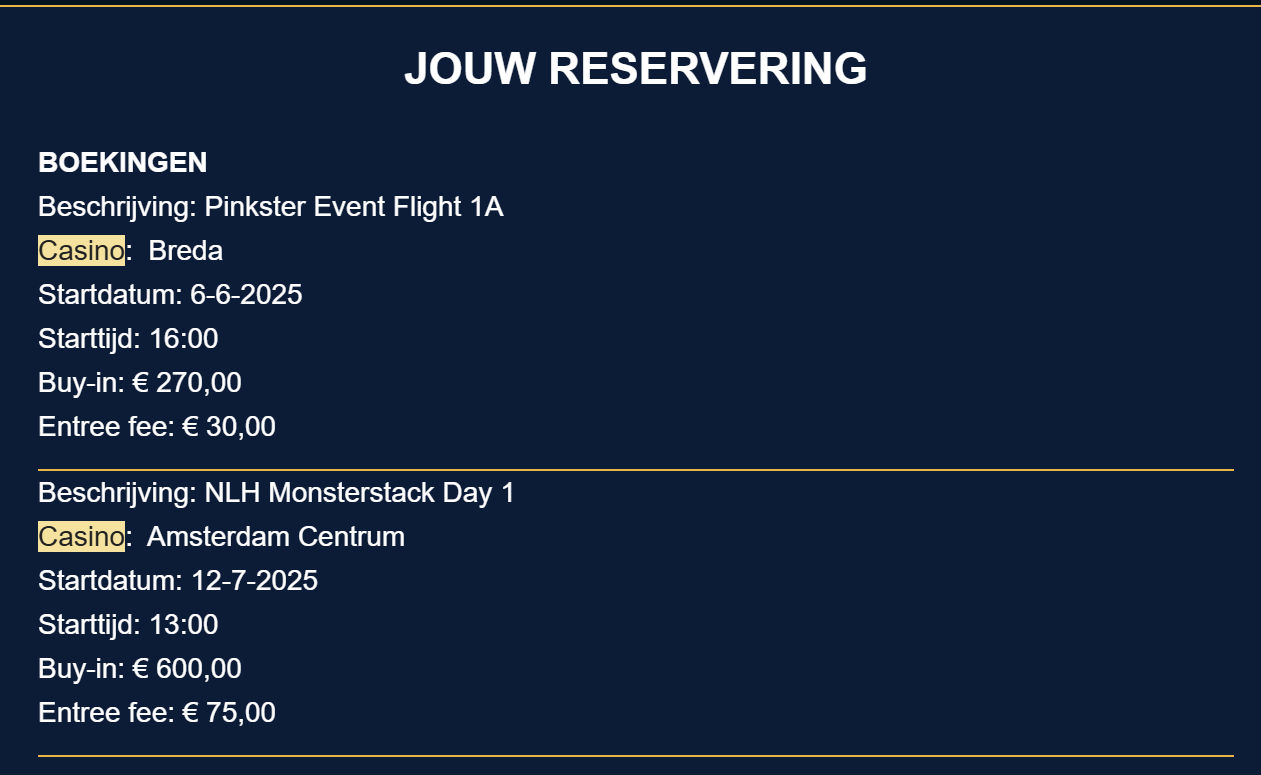Click the Entree fee € 30,00 line
Screen dimensions: 1261x775
tap(157, 427)
